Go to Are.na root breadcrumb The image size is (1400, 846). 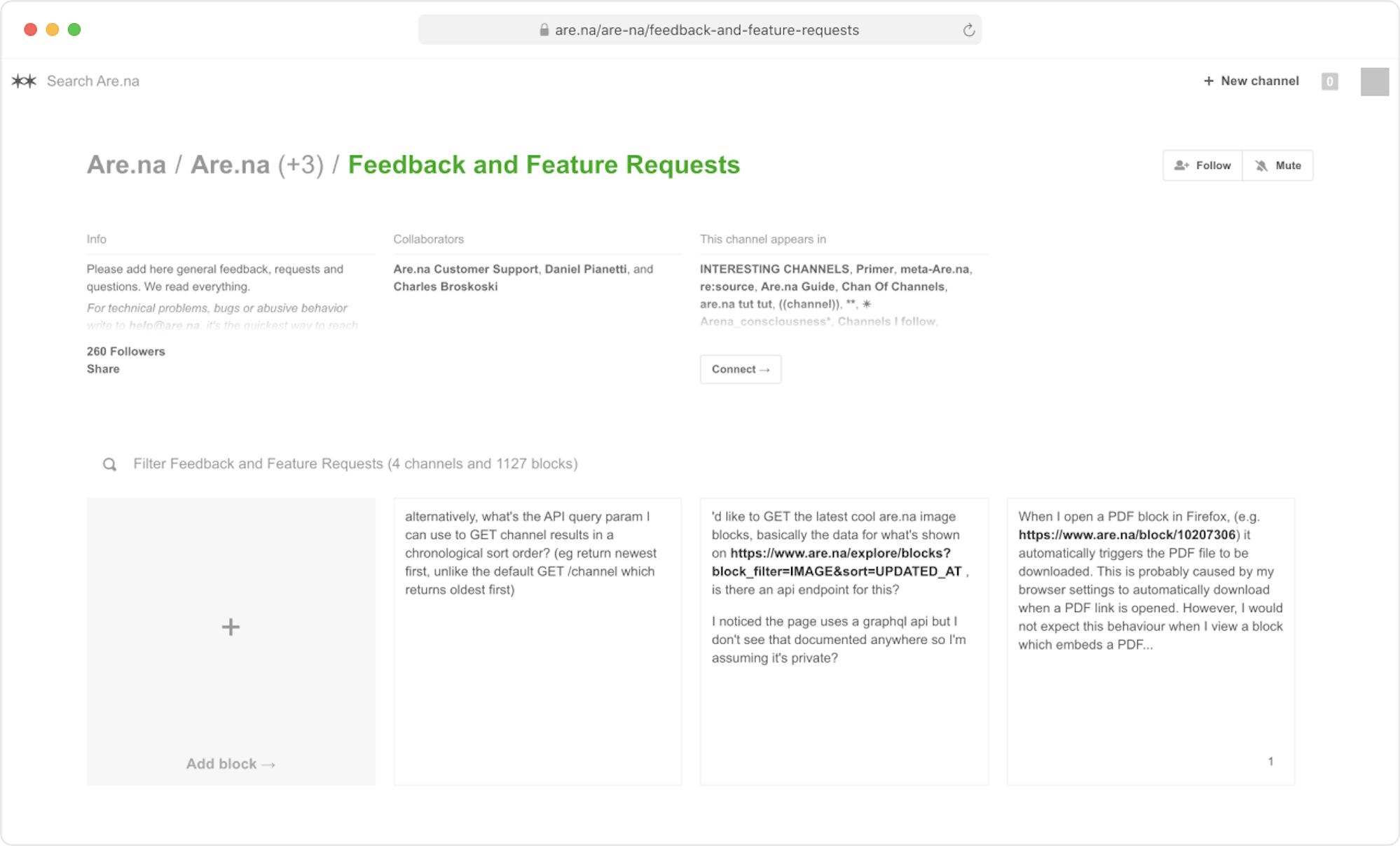[126, 165]
